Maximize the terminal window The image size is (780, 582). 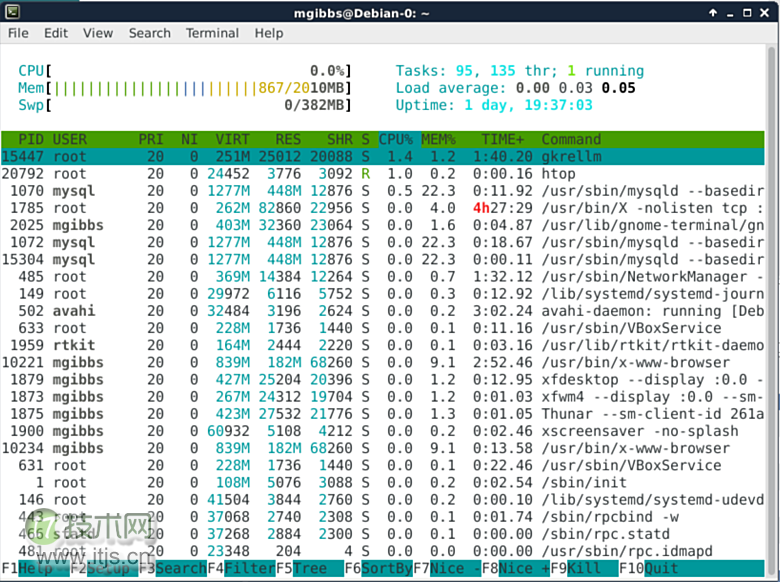[x=747, y=13]
